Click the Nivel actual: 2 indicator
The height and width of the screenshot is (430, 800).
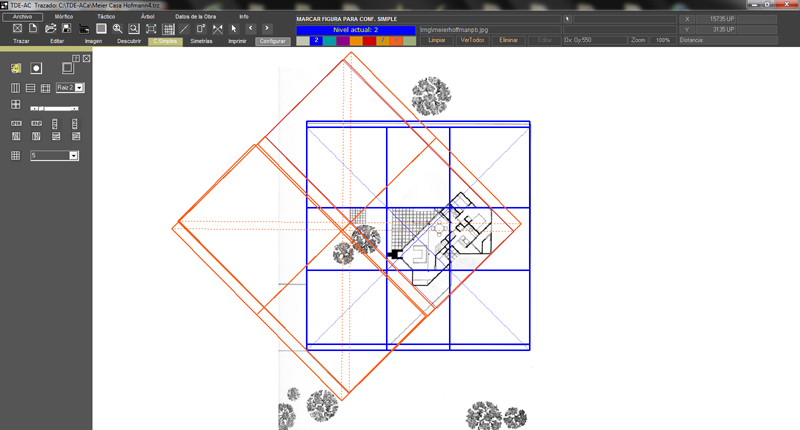356,30
